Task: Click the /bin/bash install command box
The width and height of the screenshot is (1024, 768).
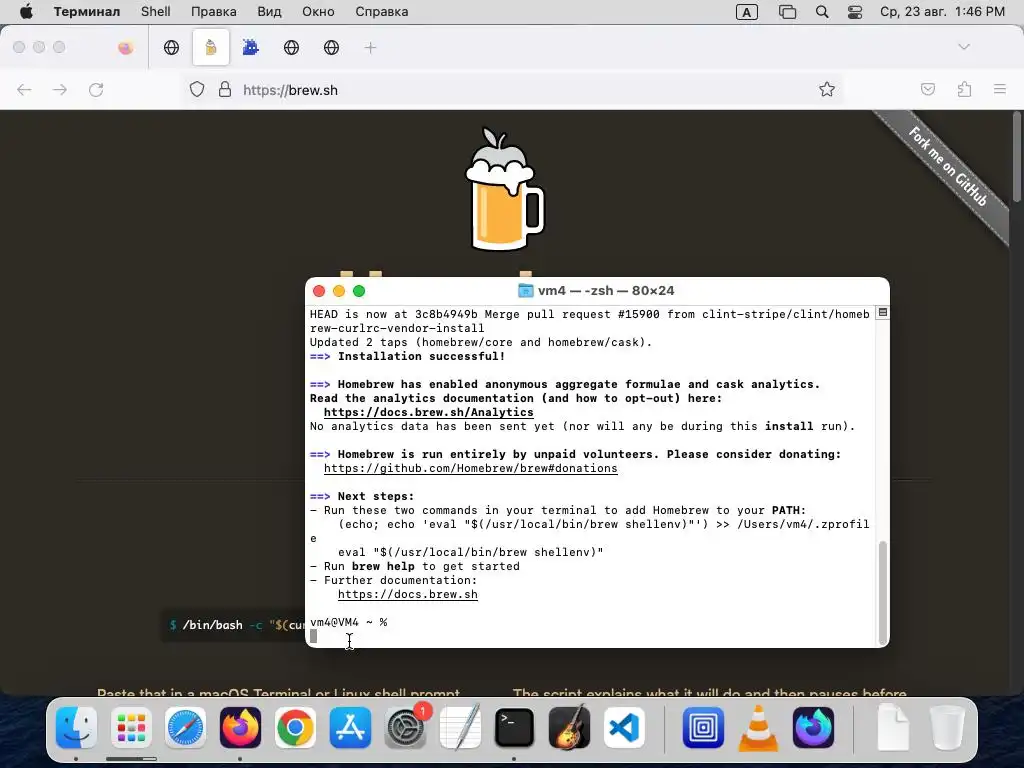Action: click(233, 625)
